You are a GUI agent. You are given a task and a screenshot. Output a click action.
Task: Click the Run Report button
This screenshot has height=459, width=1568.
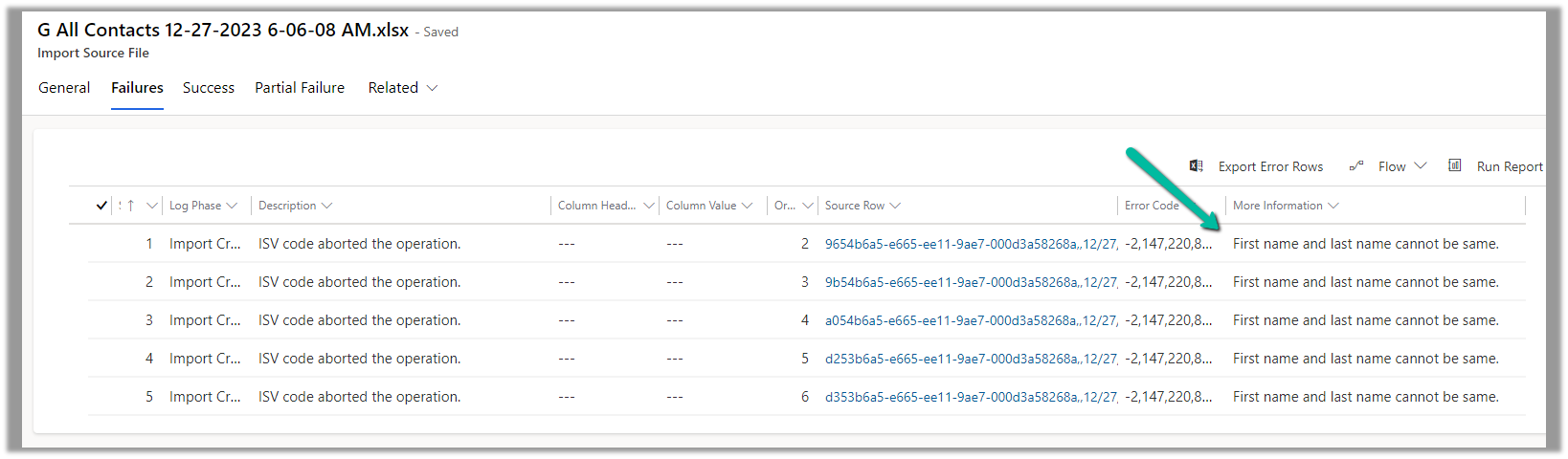1509,166
